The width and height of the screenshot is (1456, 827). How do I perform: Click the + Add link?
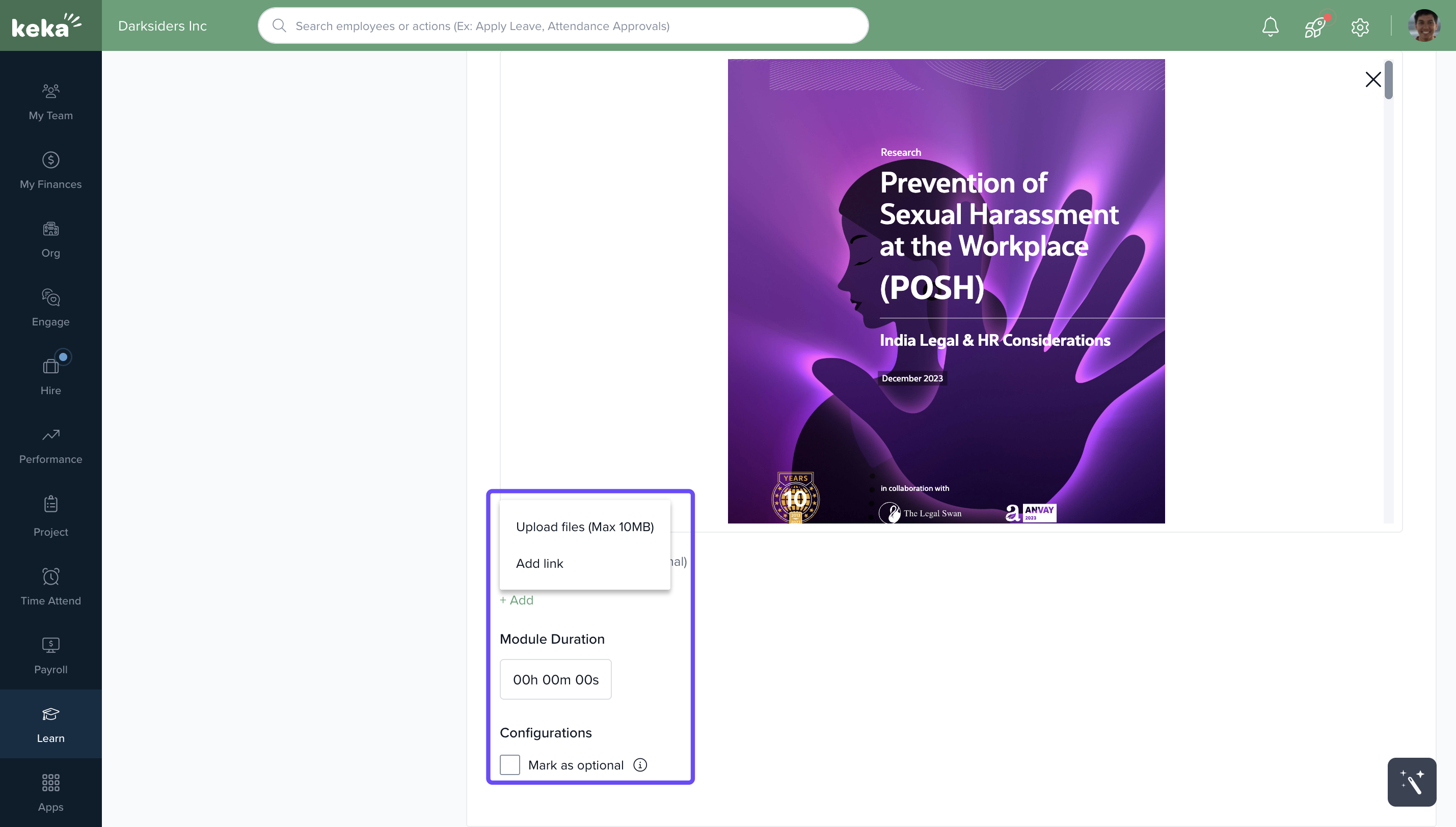coord(516,599)
